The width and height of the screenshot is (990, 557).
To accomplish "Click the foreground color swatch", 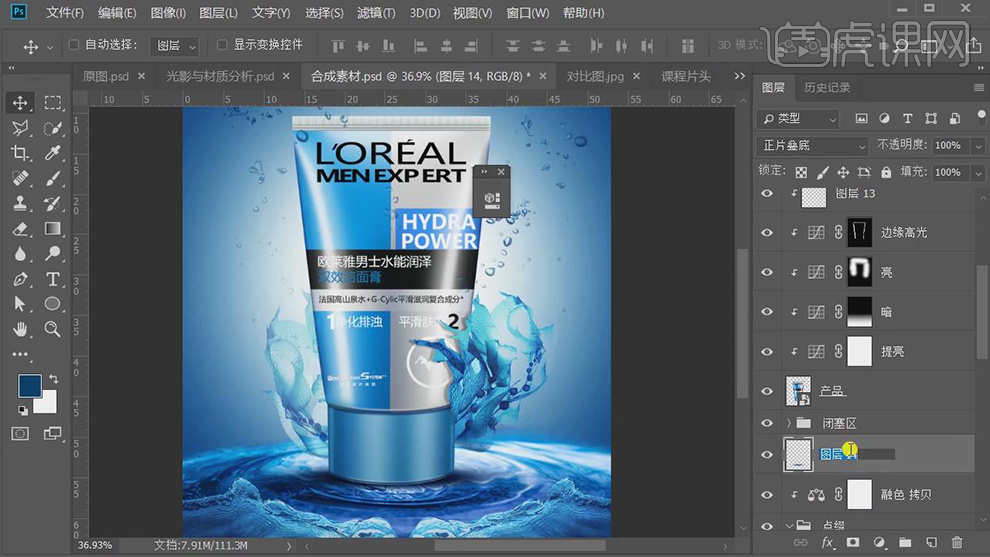I will coord(29,386).
